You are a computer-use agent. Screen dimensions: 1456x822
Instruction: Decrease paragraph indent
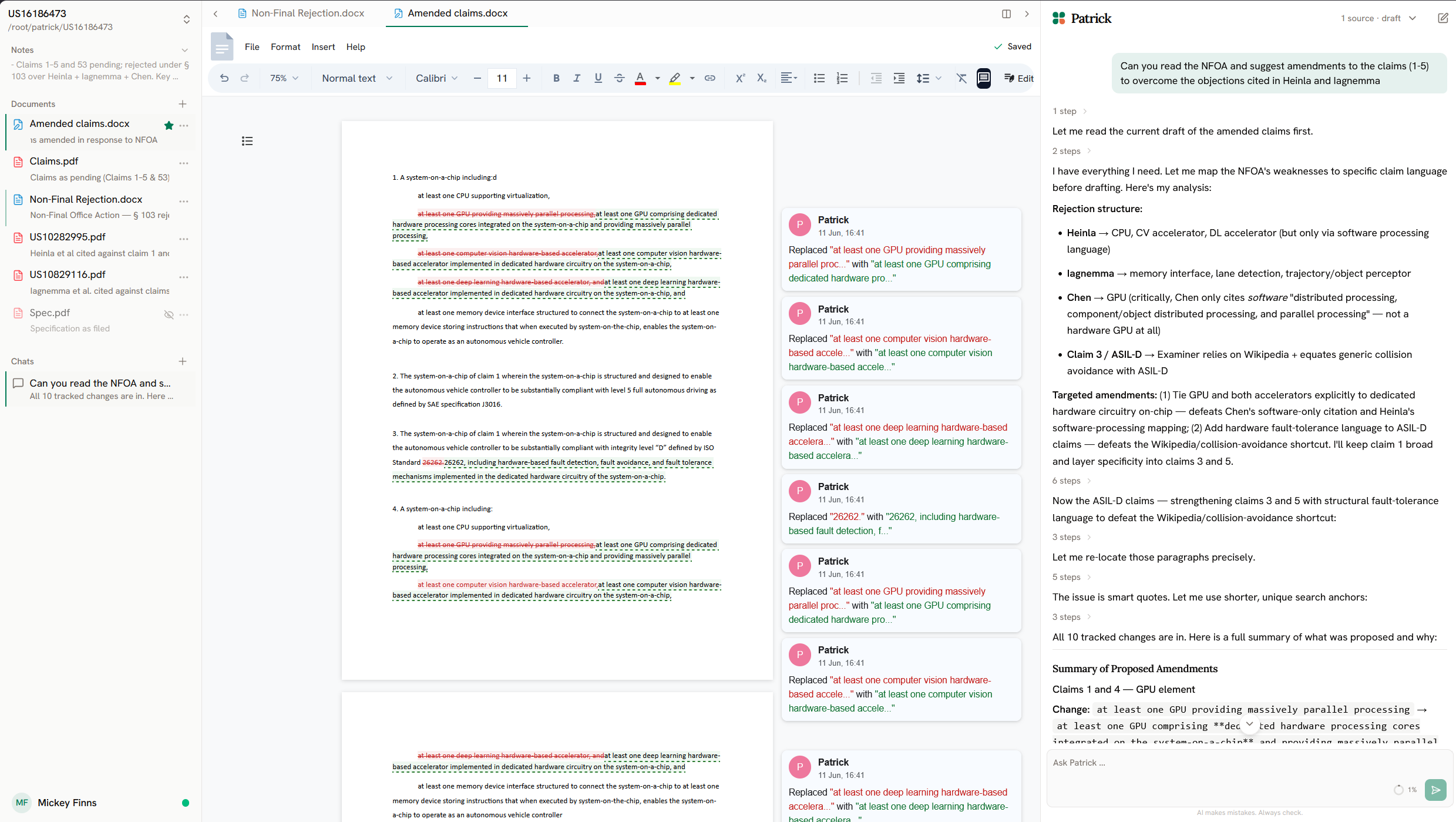pyautogui.click(x=876, y=78)
